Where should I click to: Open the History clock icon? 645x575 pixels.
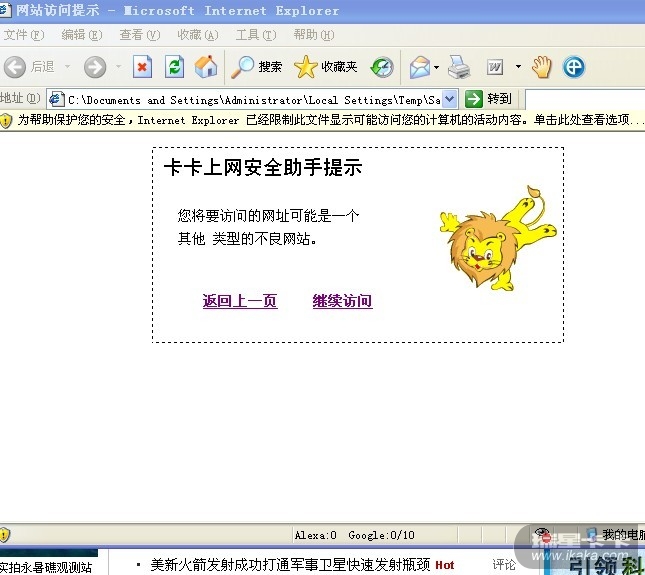pos(382,67)
